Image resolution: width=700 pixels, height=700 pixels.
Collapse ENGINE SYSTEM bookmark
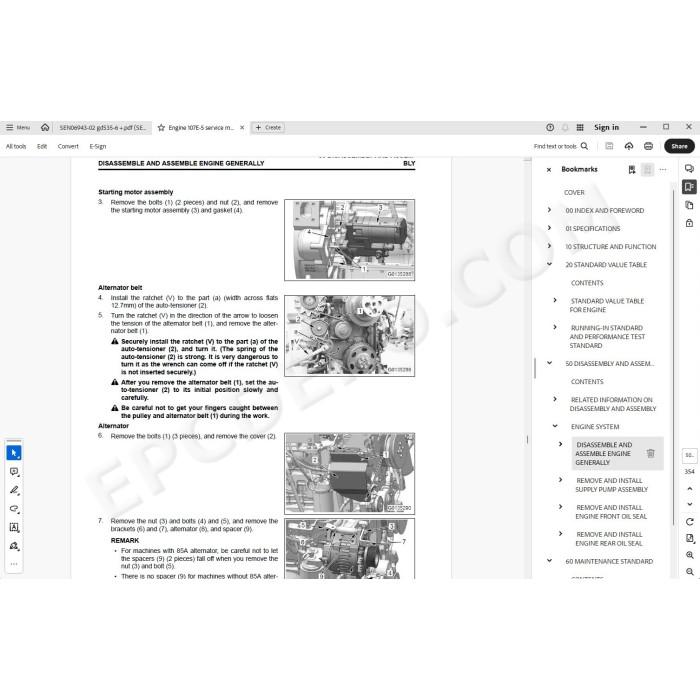(555, 426)
